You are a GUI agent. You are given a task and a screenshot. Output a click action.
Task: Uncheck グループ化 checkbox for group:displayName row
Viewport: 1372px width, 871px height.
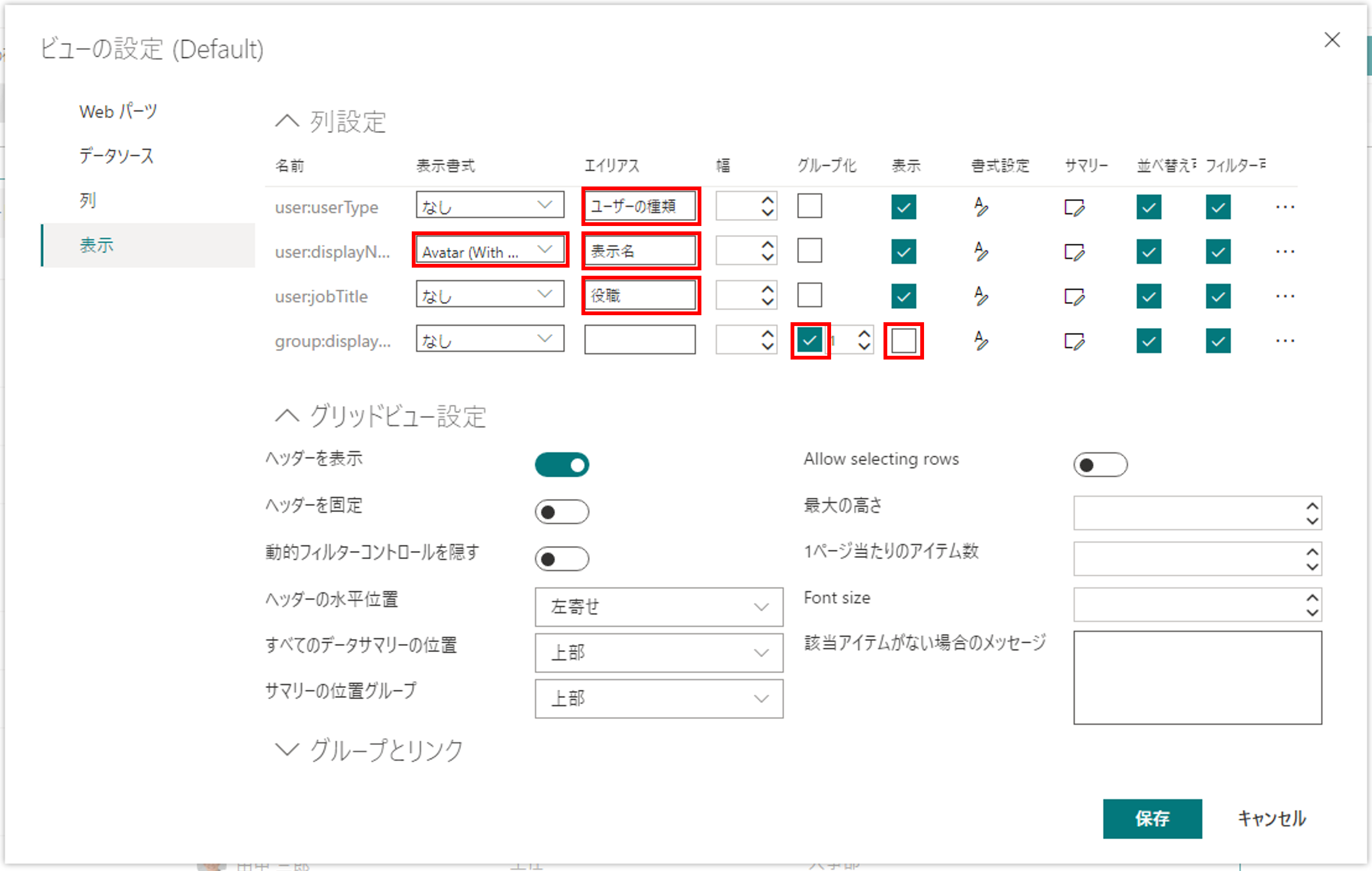[x=809, y=341]
